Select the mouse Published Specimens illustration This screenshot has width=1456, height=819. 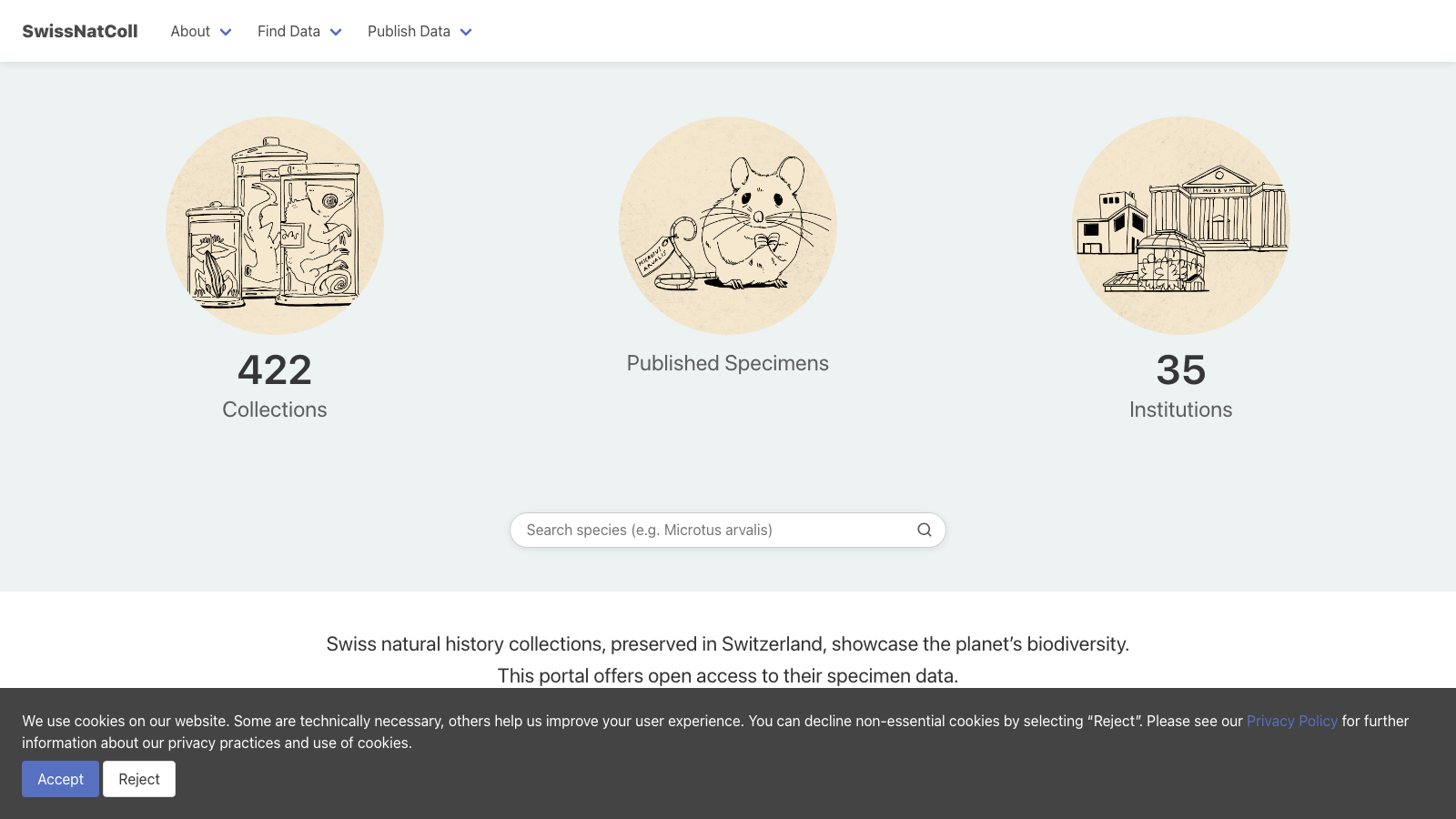727,226
